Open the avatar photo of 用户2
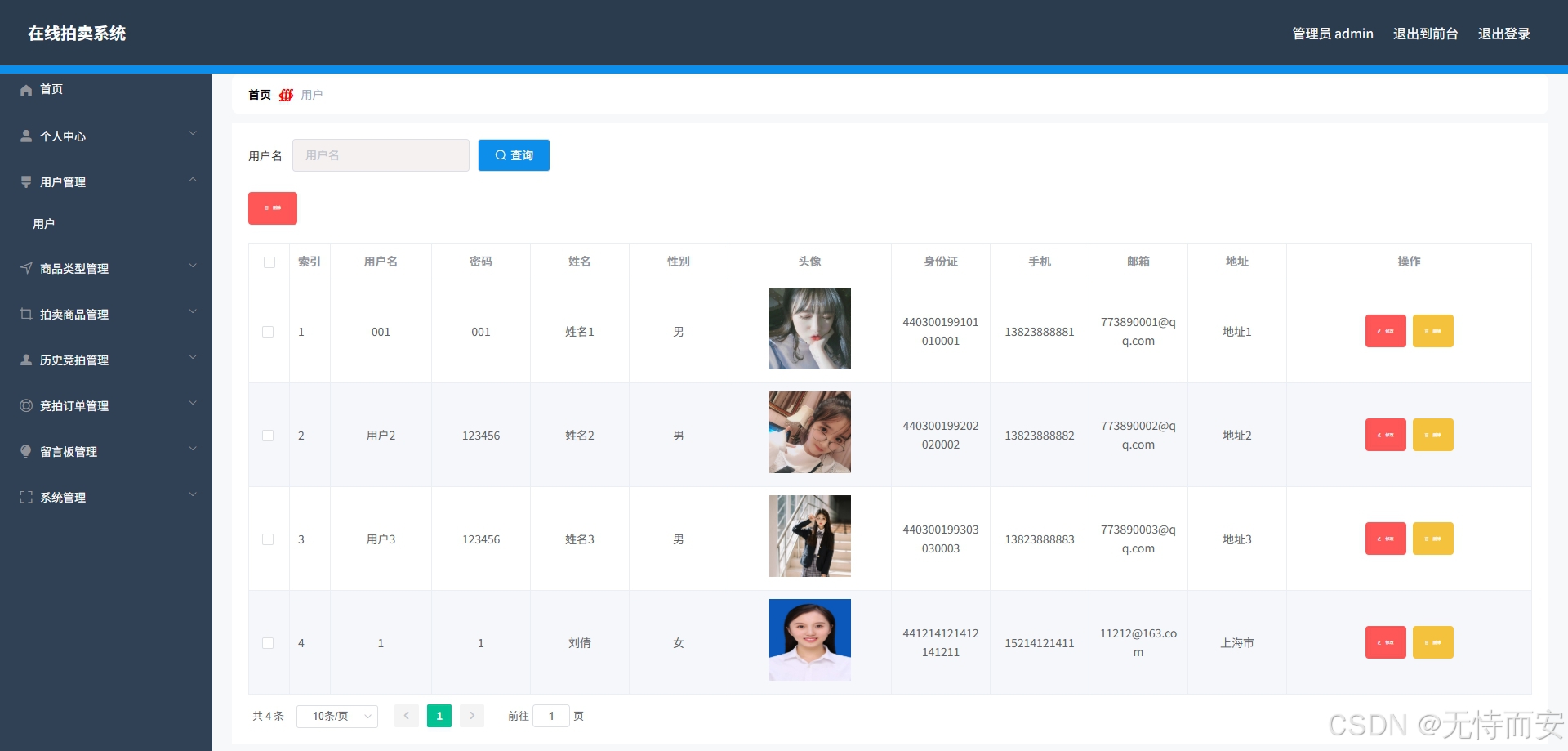The width and height of the screenshot is (1568, 751). click(810, 432)
